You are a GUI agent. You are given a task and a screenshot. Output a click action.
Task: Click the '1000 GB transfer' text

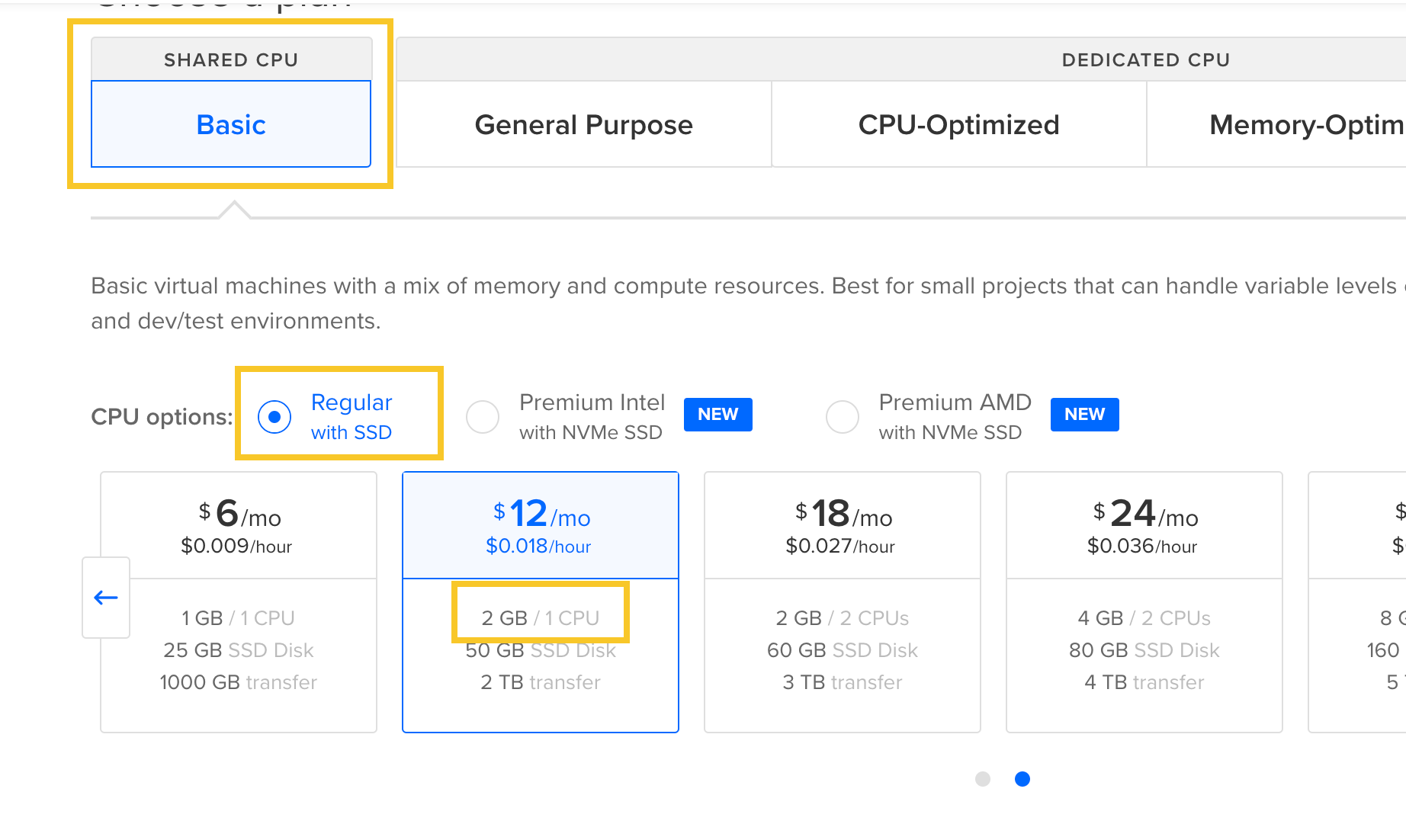[x=239, y=682]
